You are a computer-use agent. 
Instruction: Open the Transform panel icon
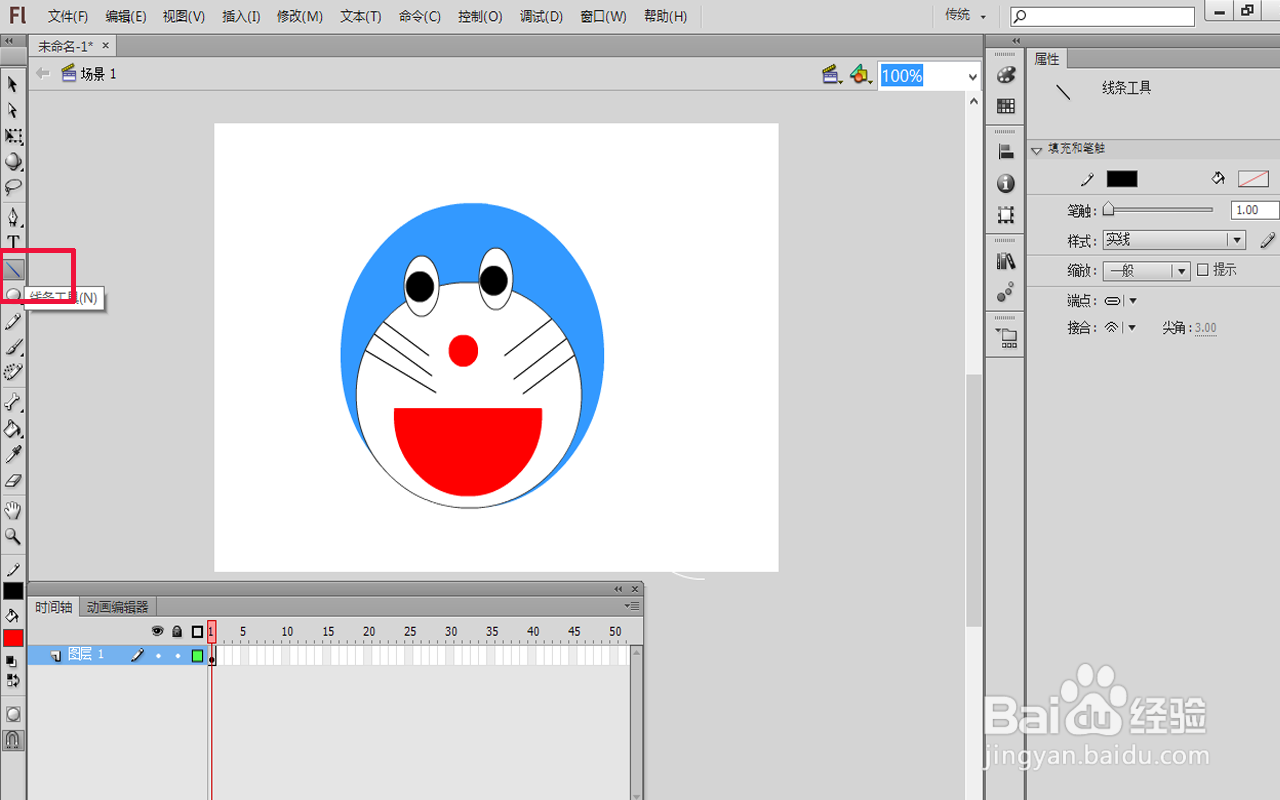coord(1006,214)
